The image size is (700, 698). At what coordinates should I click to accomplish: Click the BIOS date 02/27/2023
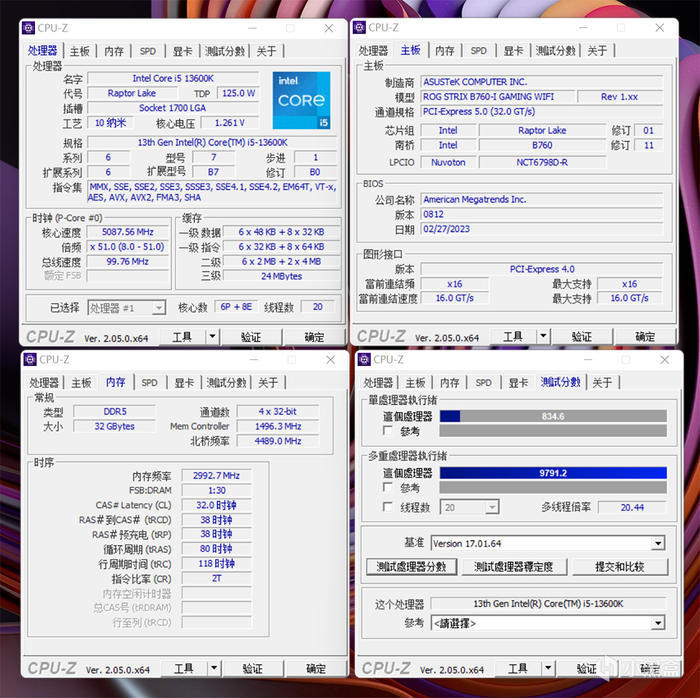pos(542,229)
